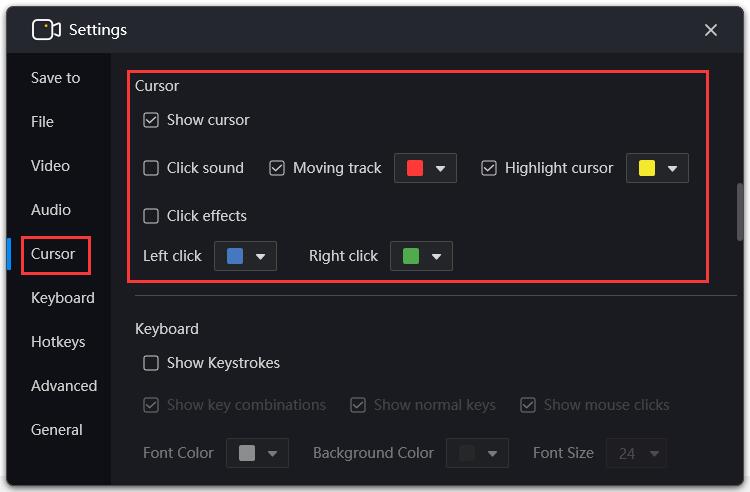The width and height of the screenshot is (750, 492).
Task: Pick the red Moving track color swatch
Action: (415, 168)
